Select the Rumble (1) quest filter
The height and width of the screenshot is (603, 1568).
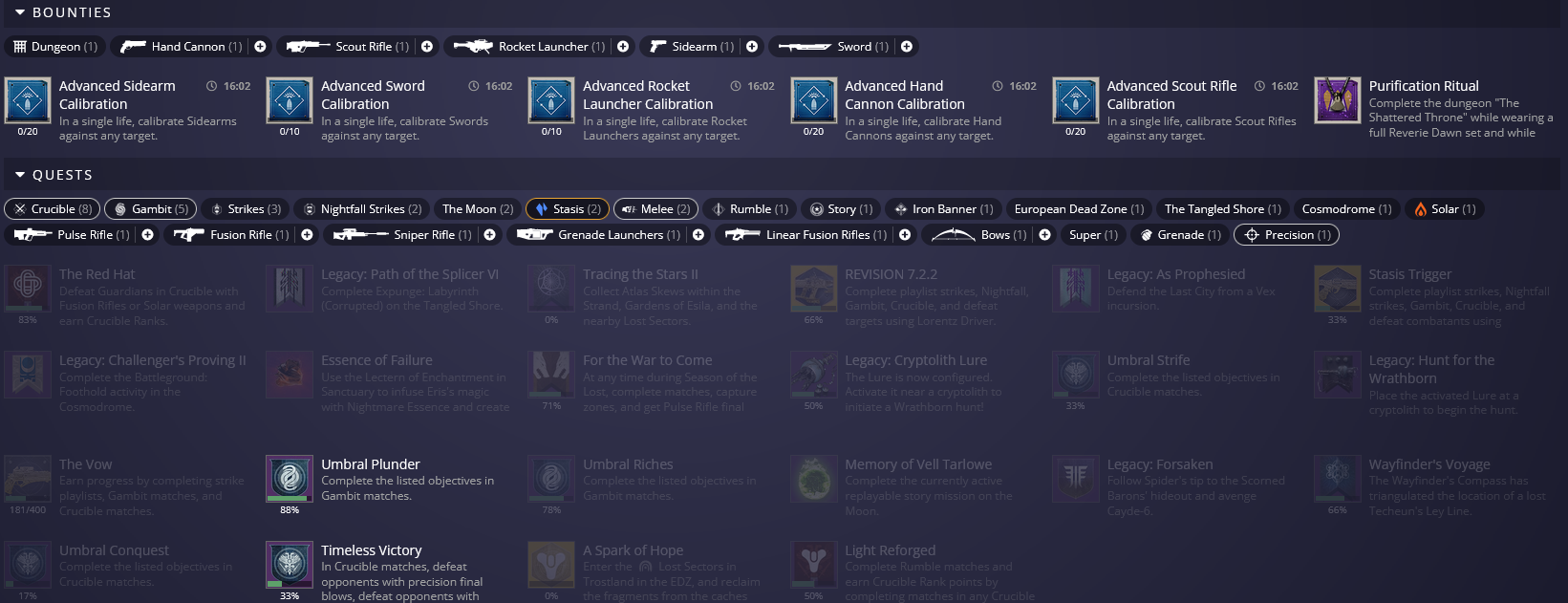coord(749,208)
